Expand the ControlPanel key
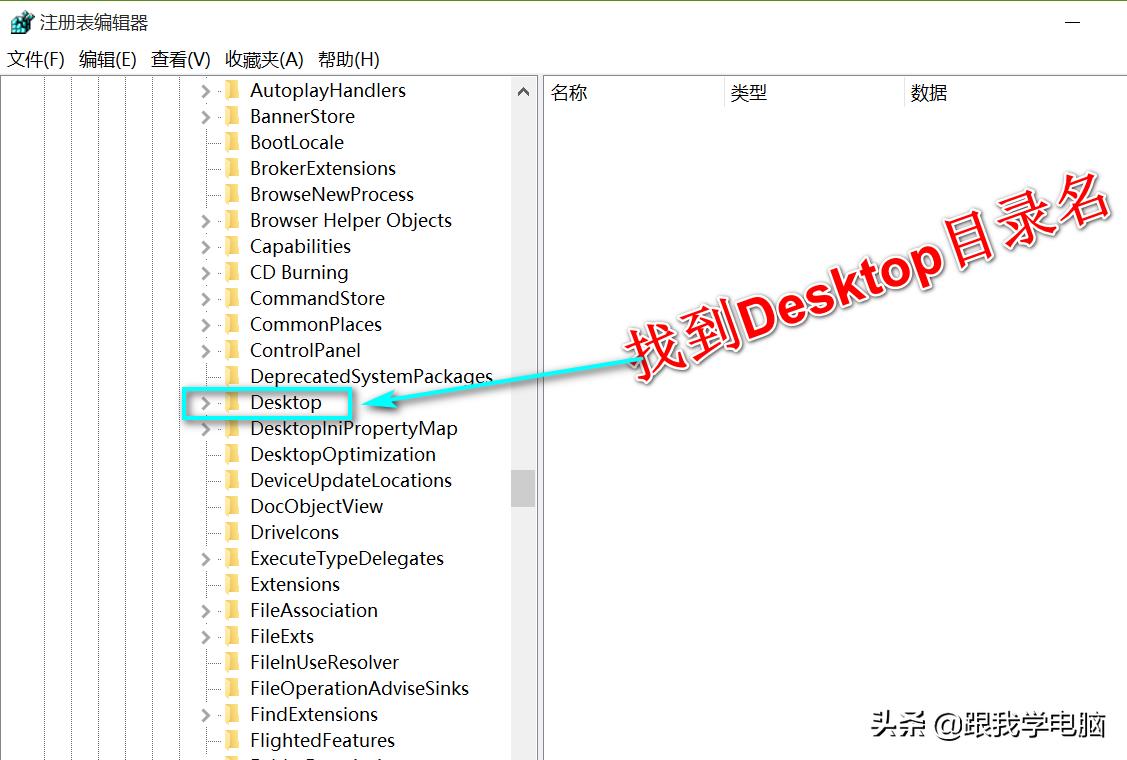This screenshot has width=1127, height=760. pos(206,351)
